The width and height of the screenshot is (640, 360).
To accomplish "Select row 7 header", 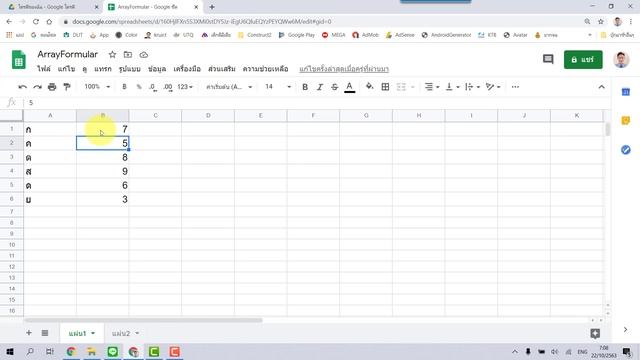I will [11, 211].
